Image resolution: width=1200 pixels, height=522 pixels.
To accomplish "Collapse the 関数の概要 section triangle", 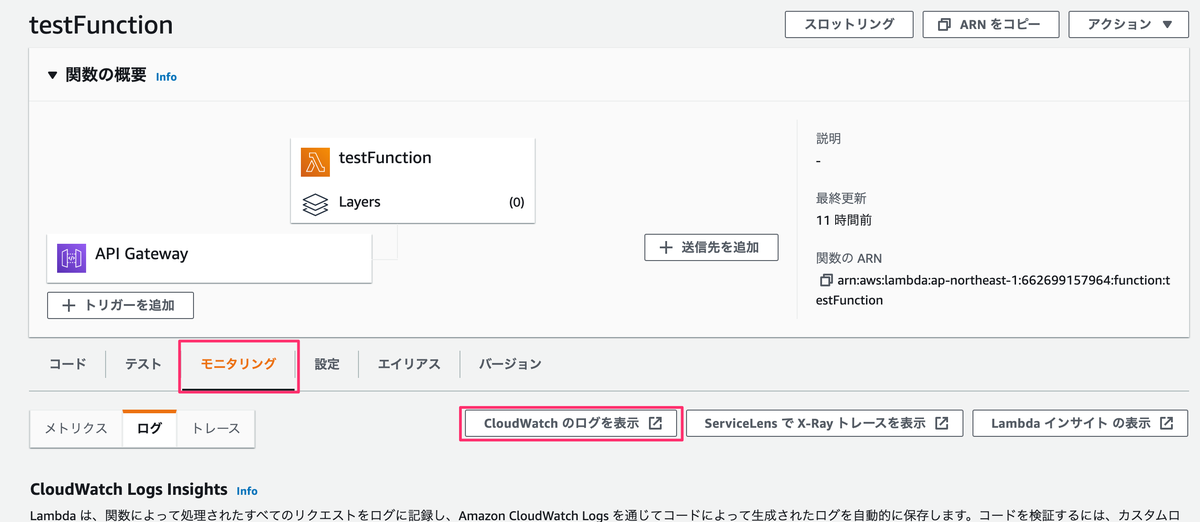I will pyautogui.click(x=52, y=75).
